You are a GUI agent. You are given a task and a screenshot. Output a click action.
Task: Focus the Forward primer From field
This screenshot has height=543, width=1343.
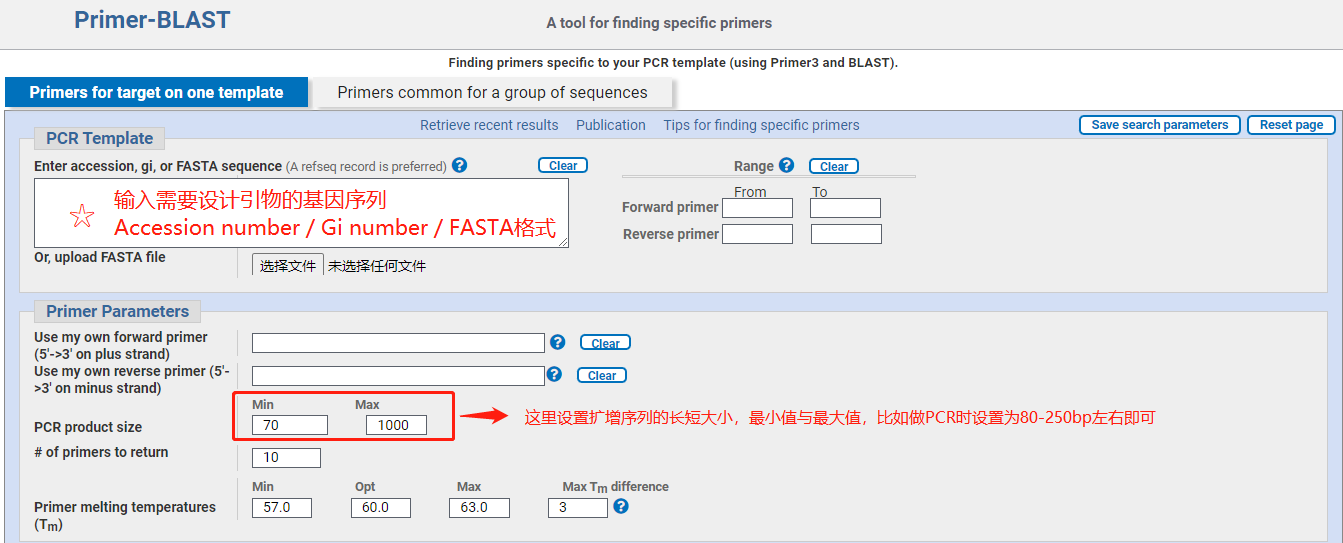(x=757, y=208)
